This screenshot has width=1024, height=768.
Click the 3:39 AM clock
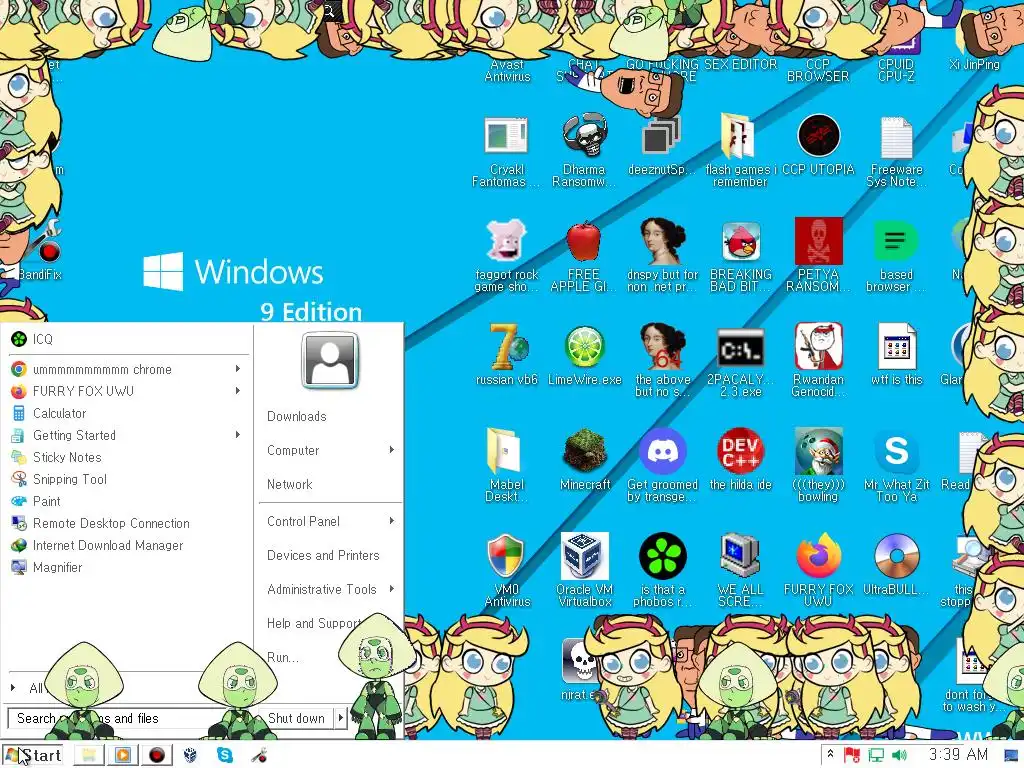[x=958, y=754]
